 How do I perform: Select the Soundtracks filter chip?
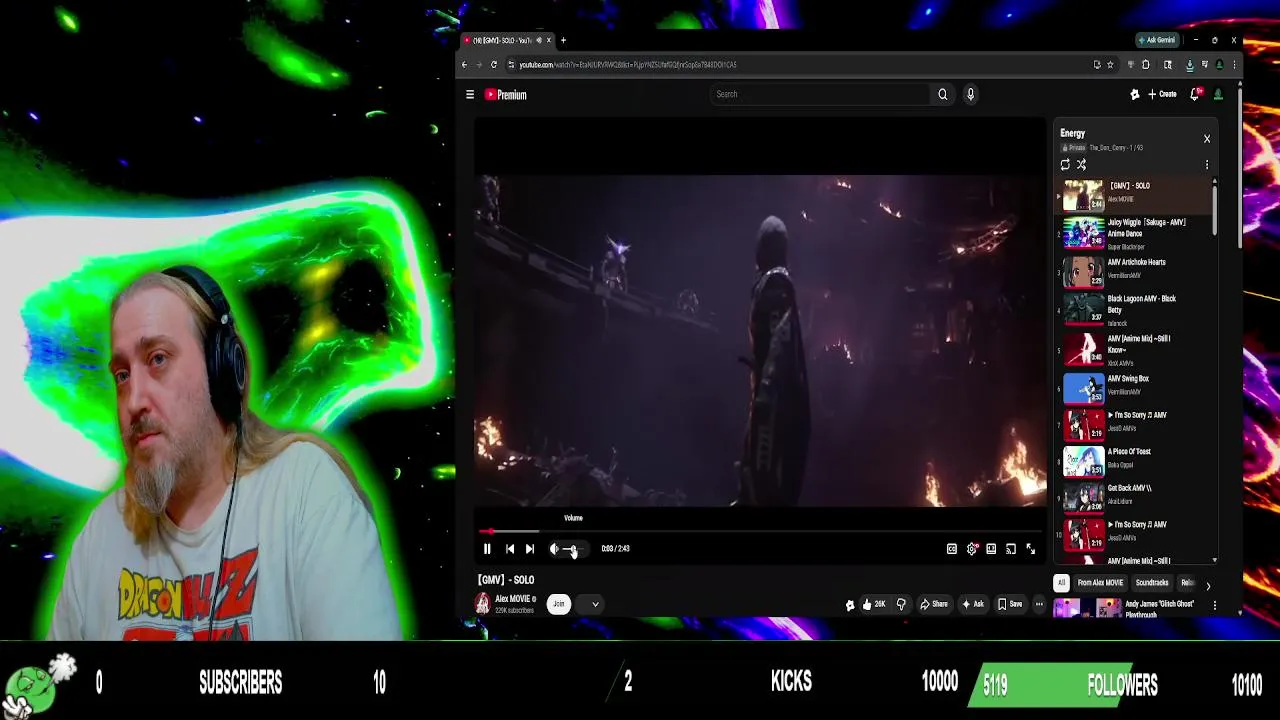click(x=1152, y=583)
